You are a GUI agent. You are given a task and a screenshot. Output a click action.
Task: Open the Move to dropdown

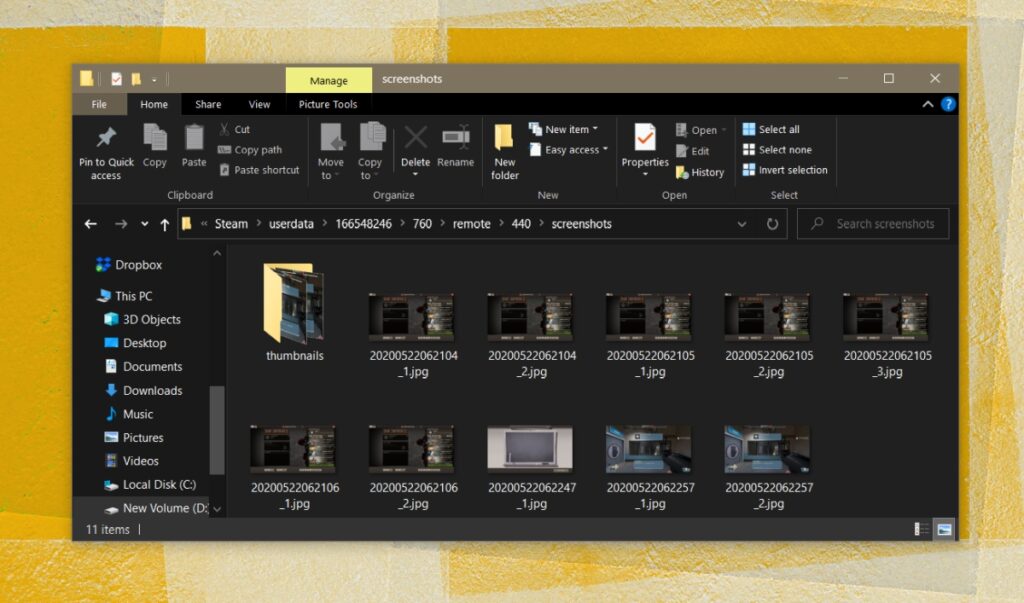[331, 150]
